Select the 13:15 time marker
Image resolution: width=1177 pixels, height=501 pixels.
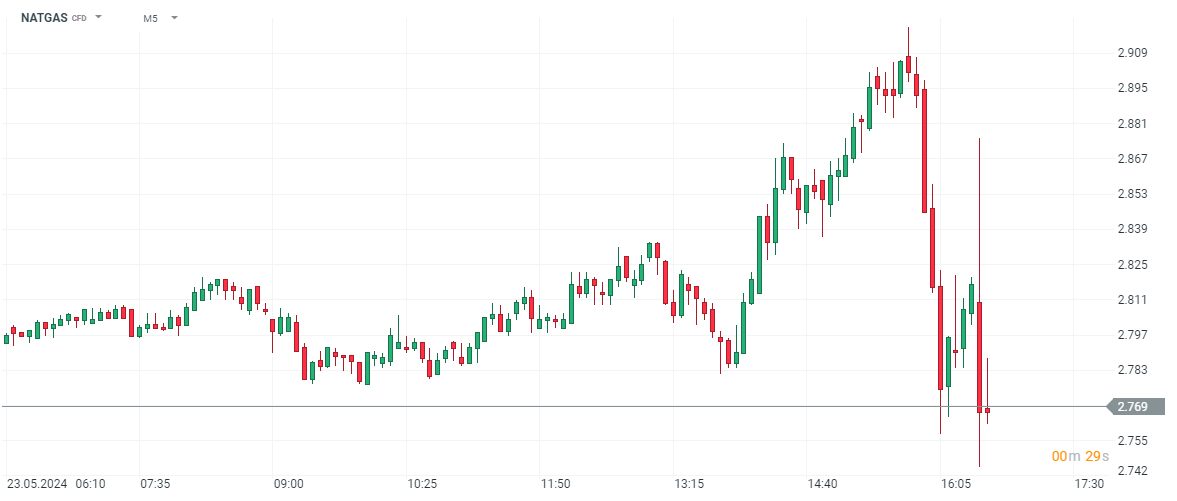tap(689, 484)
